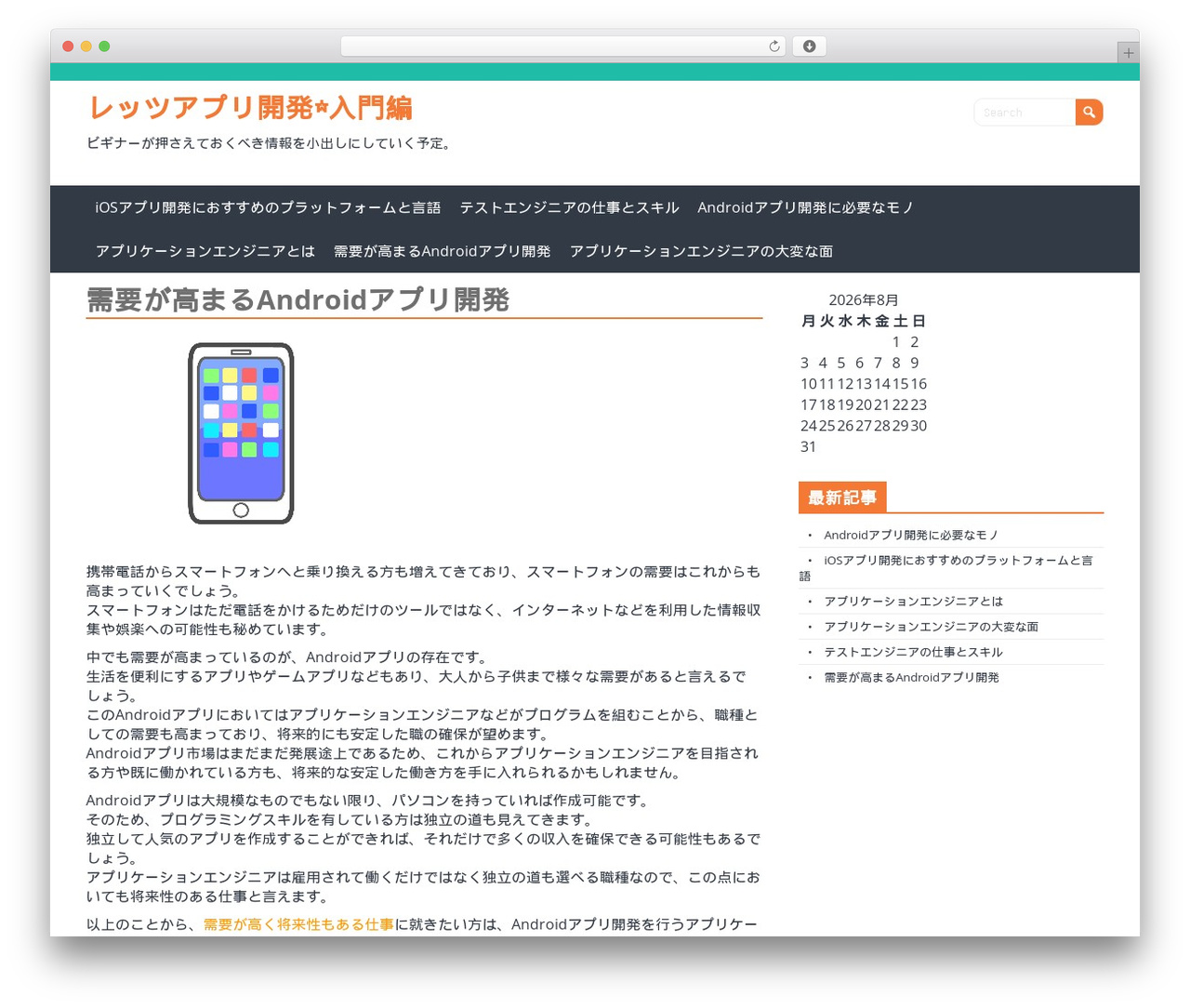Open recent post アプリケーションエンジニアとは in sidebar
The width and height of the screenshot is (1190, 1008).
click(x=913, y=602)
